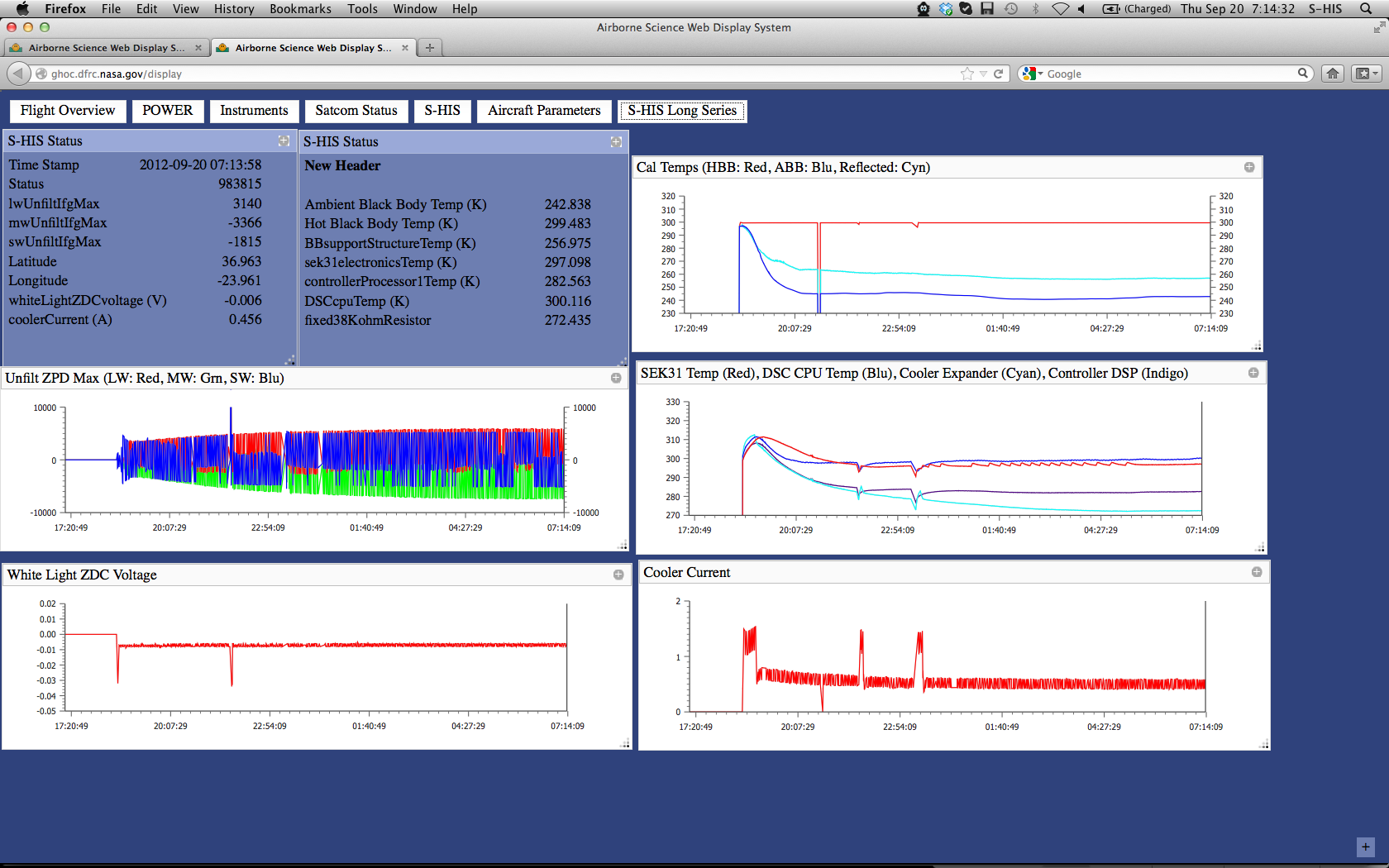Open the Flight Overview page
The height and width of the screenshot is (868, 1389).
68,111
